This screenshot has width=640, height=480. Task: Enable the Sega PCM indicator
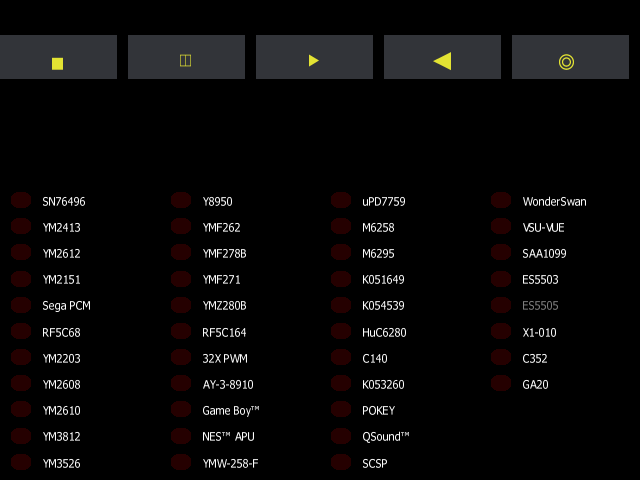21,305
